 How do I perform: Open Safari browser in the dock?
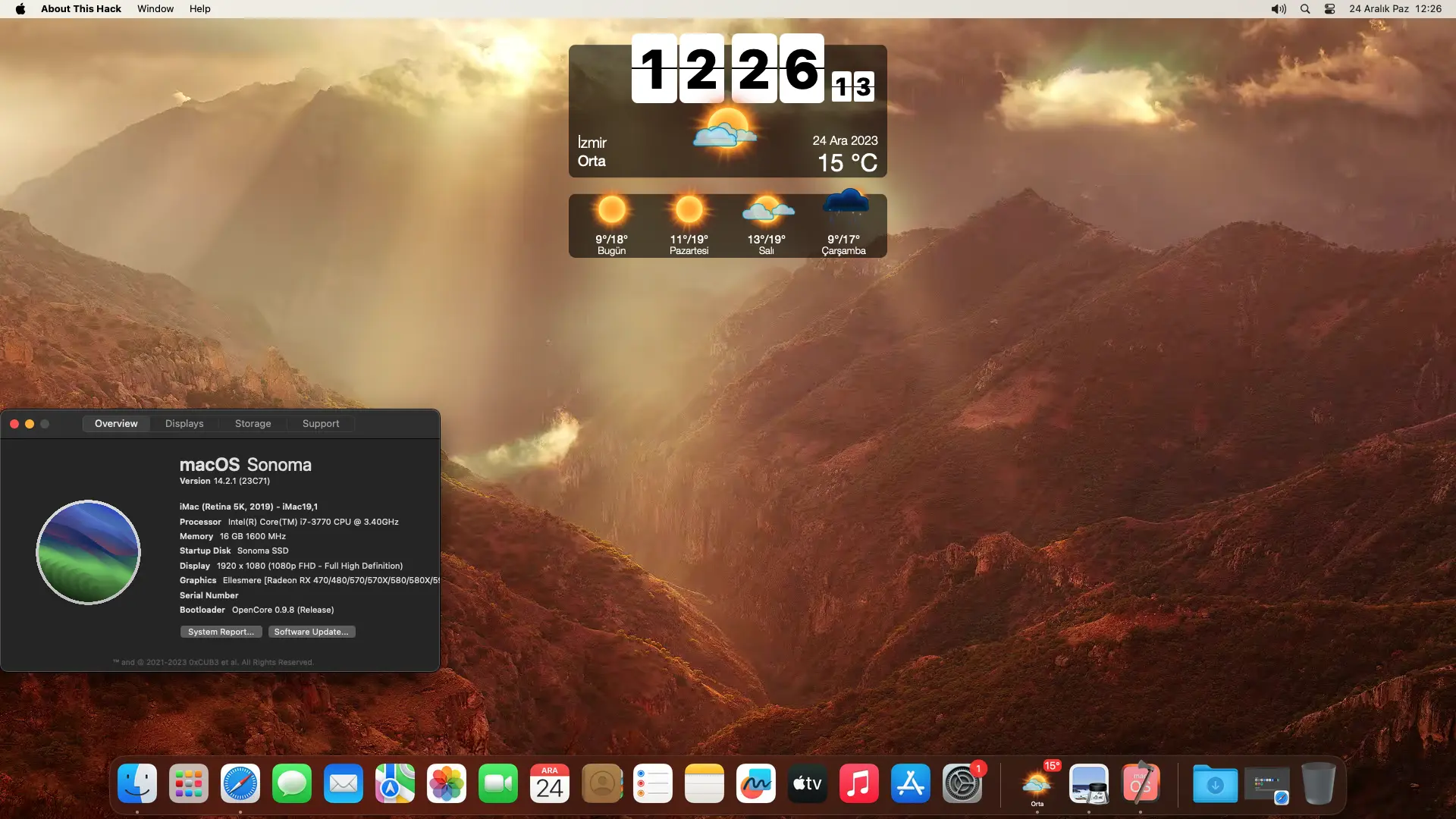pos(240,783)
